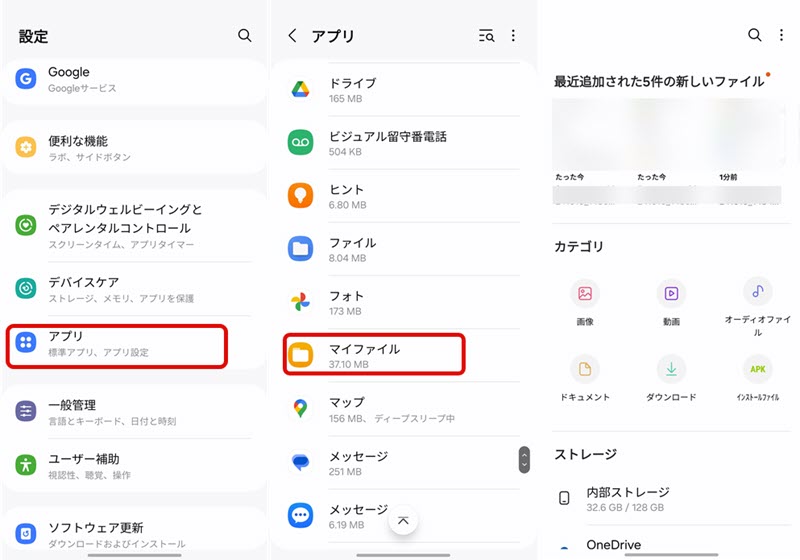This screenshot has width=800, height=560.
Task: Open the インストールファイル APK category
Action: [x=758, y=378]
